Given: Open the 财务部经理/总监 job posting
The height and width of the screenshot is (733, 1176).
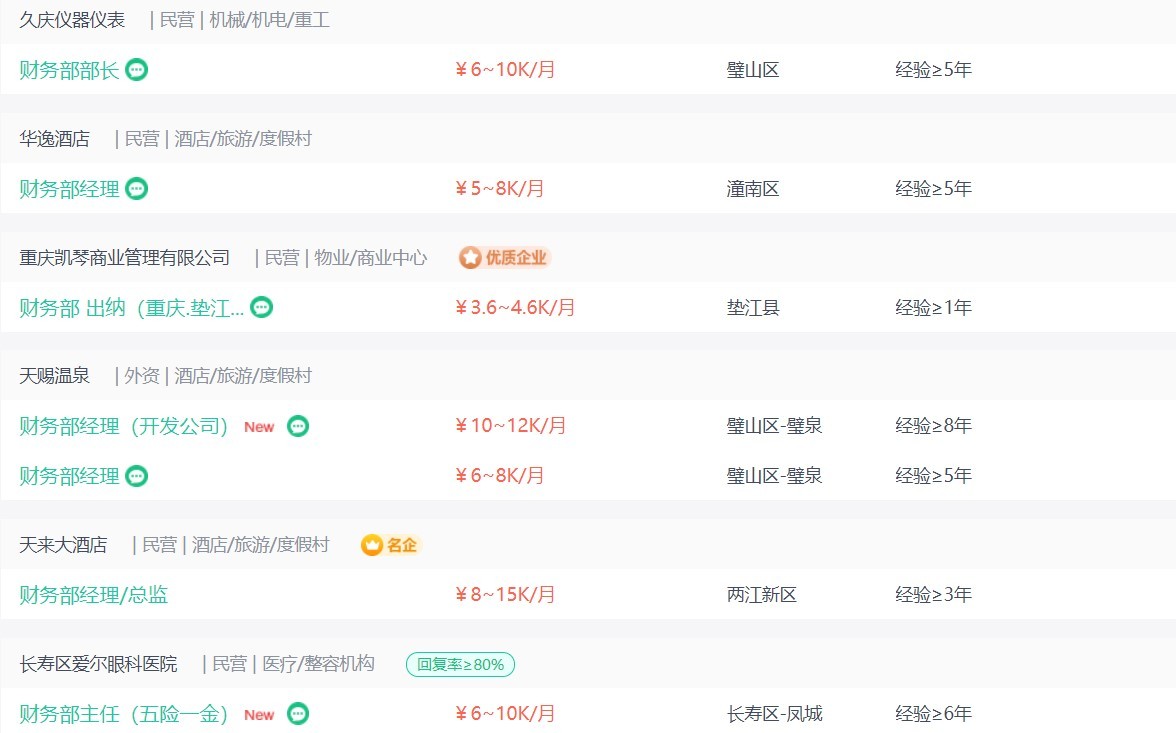Looking at the screenshot, I should click(x=94, y=595).
